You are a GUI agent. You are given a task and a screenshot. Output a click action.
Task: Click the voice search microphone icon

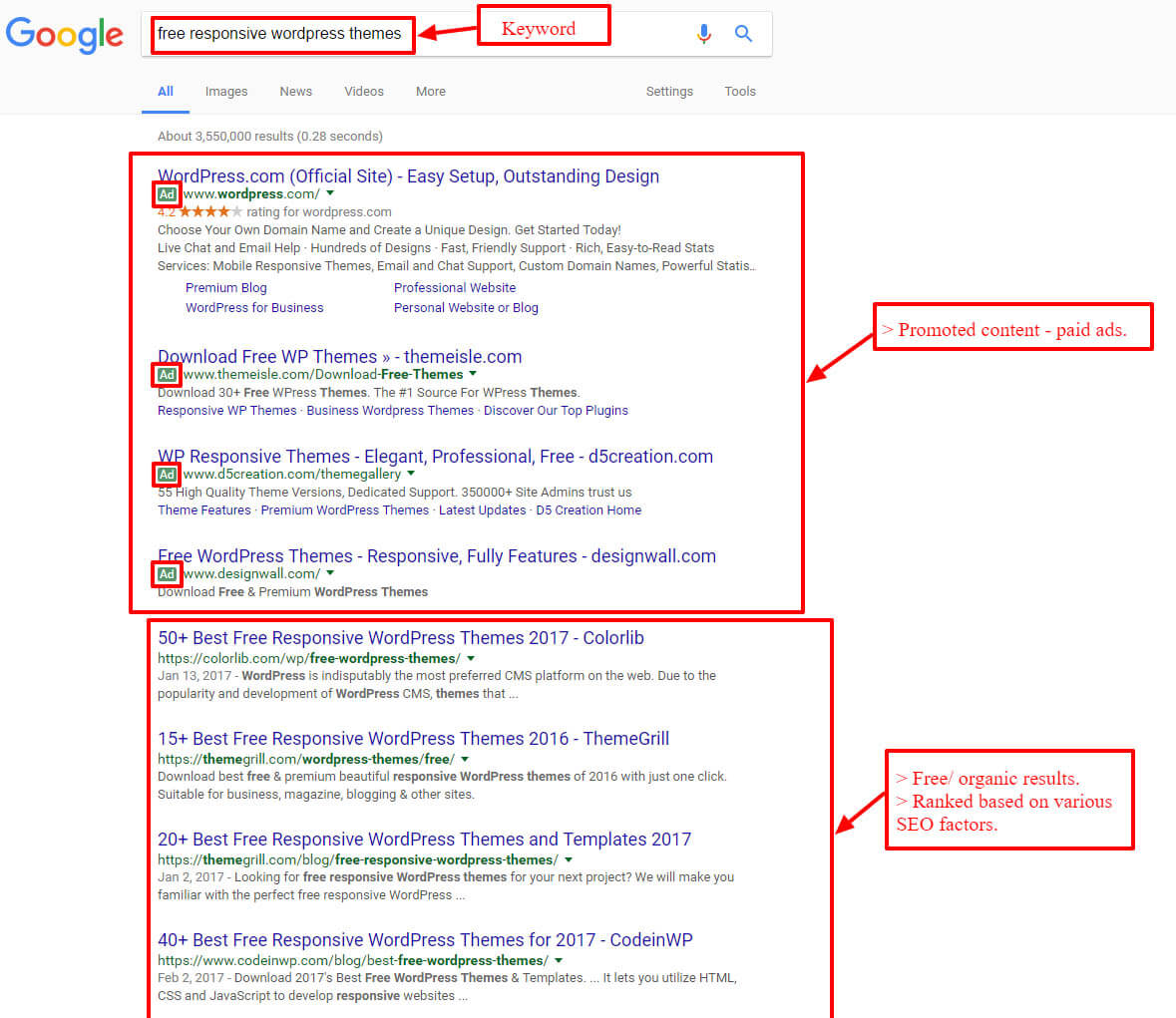pos(704,33)
